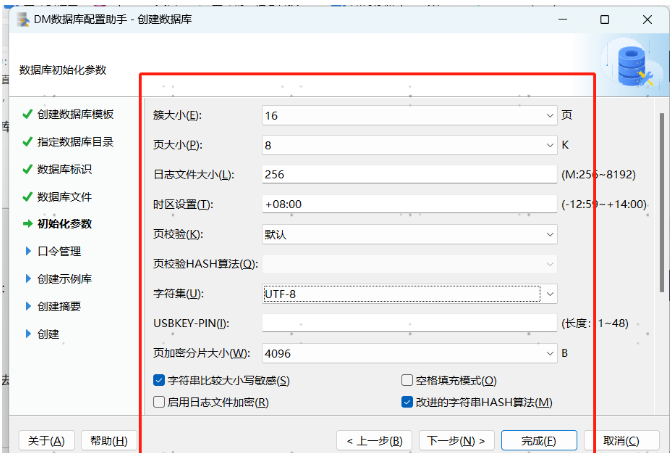This screenshot has width=670, height=453.
Task: Click the vertical scrollbar of parameters panel
Action: point(662,201)
